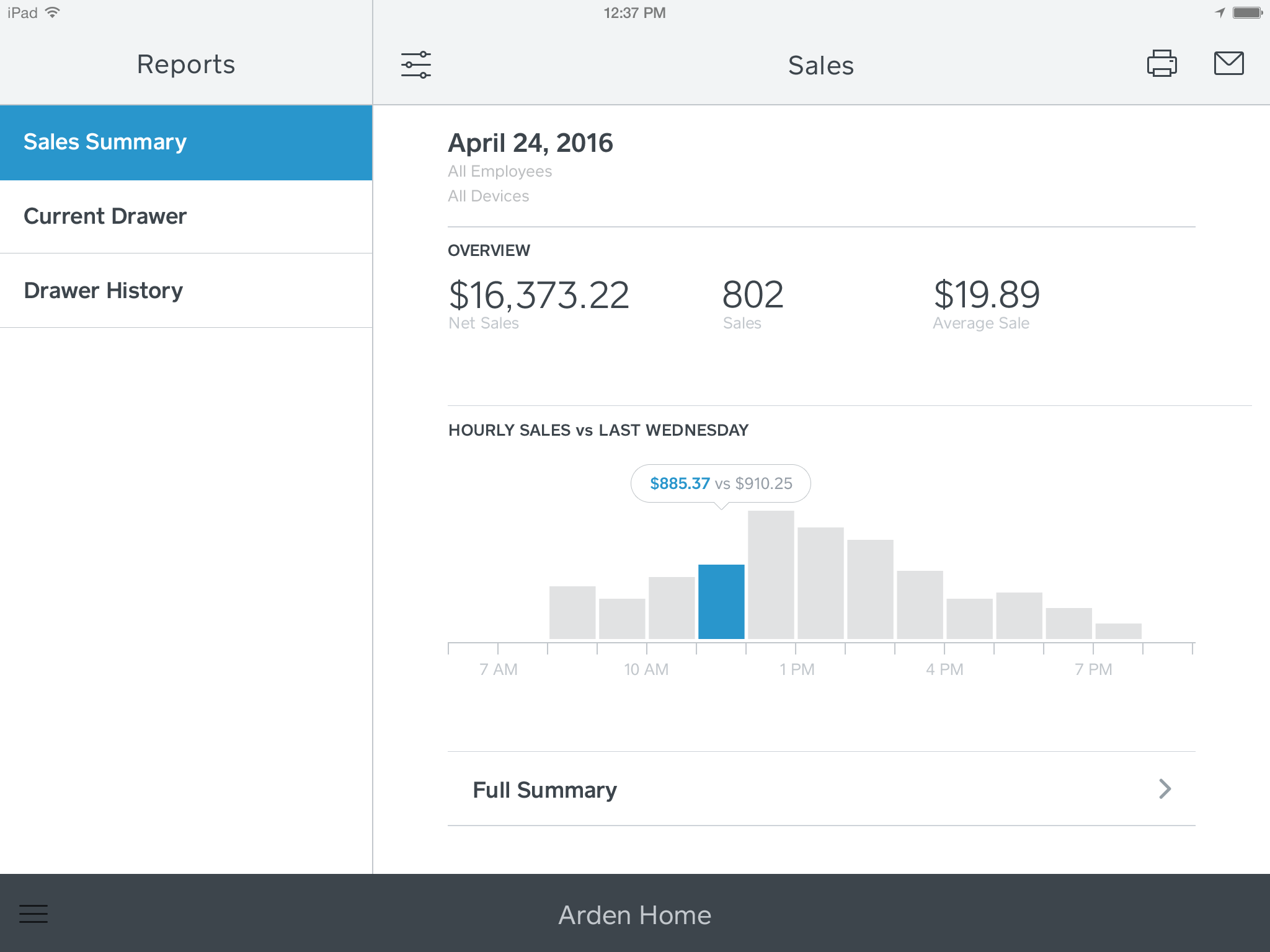Tap the tallest gray bar in chart

click(771, 575)
